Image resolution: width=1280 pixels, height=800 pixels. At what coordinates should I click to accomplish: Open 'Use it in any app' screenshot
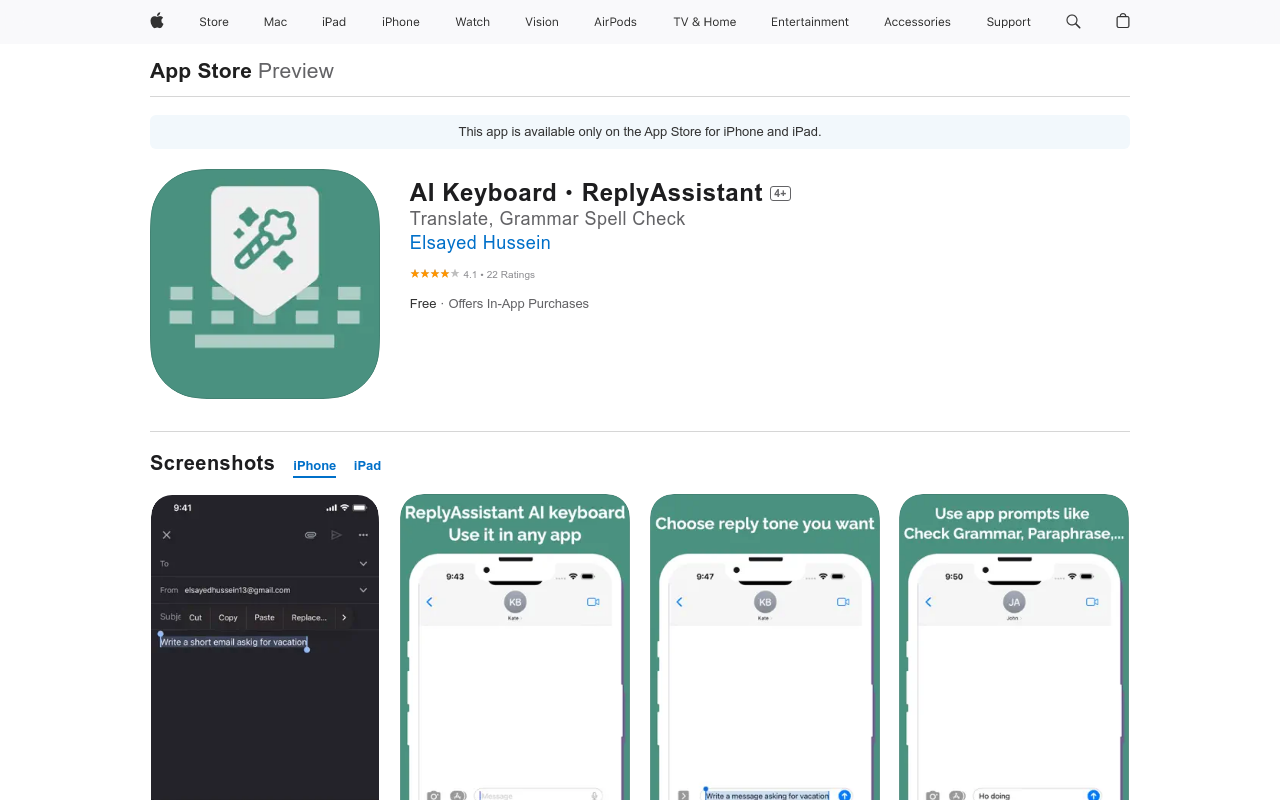515,647
